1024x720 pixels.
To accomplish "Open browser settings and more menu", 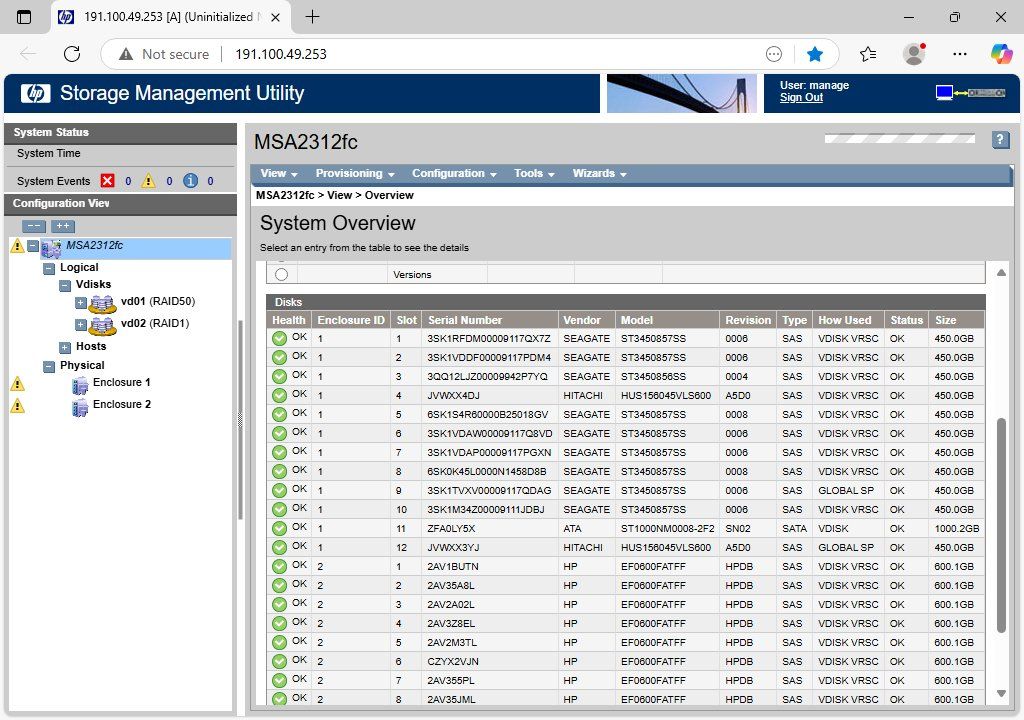I will 959,54.
